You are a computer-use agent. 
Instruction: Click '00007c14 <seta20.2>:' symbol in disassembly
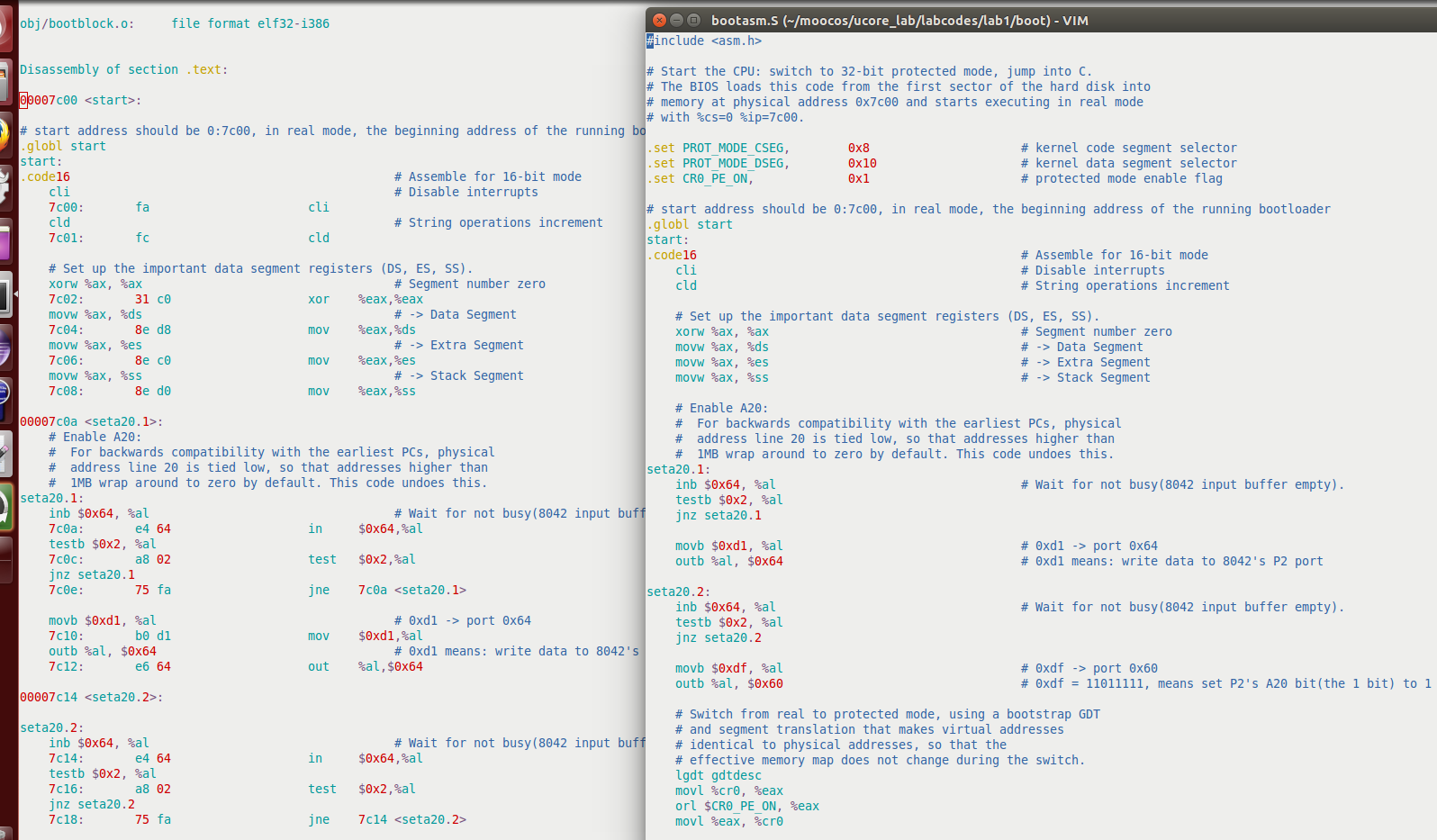[91, 697]
